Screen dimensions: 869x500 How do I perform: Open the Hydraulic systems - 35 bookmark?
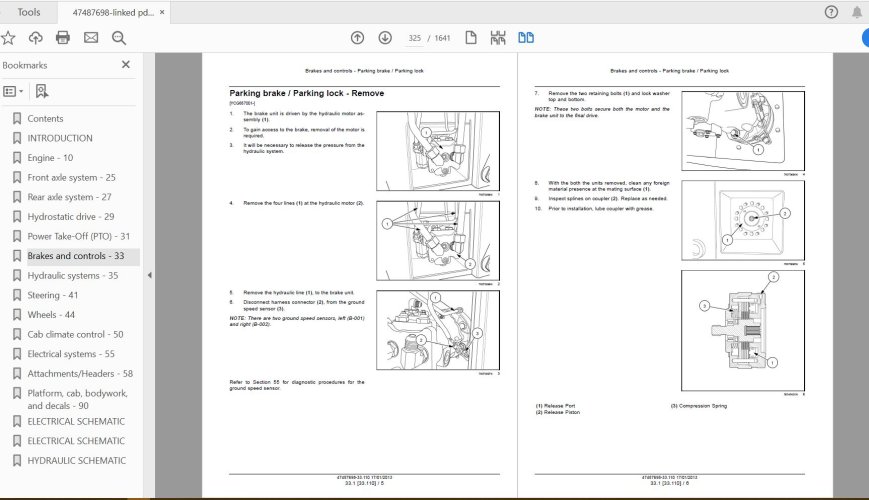[73, 275]
